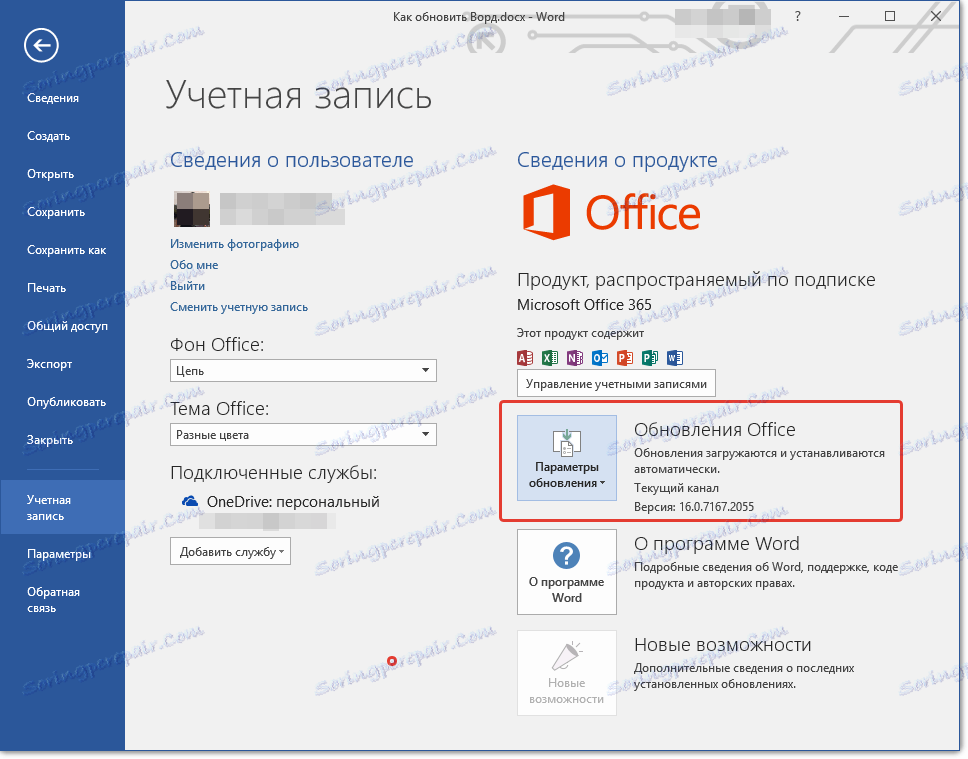Open Параметры in the sidebar
This screenshot has width=968, height=759.
coord(59,554)
